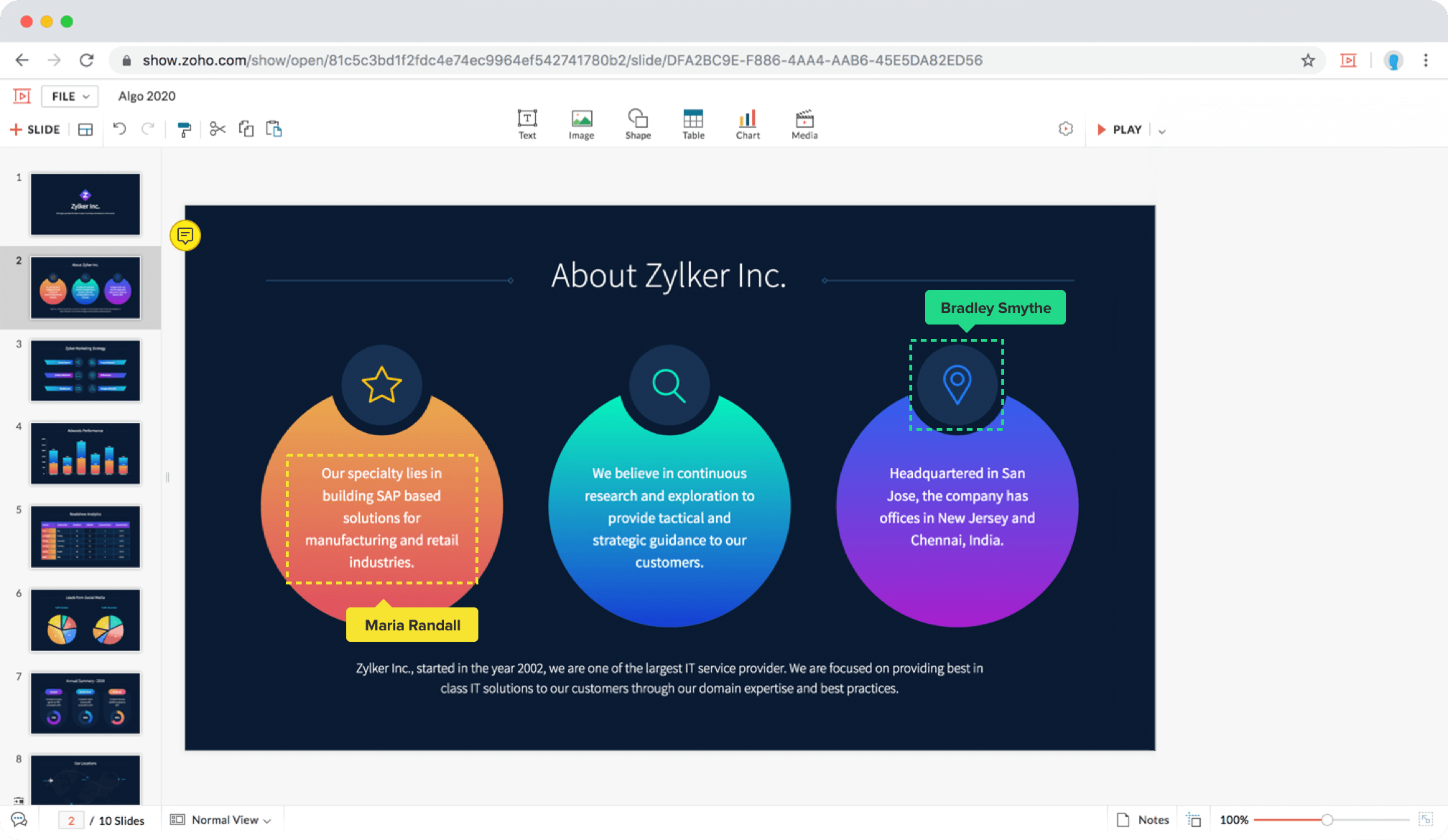Open the FILE menu dropdown
Viewport: 1448px width, 840px height.
(x=70, y=96)
